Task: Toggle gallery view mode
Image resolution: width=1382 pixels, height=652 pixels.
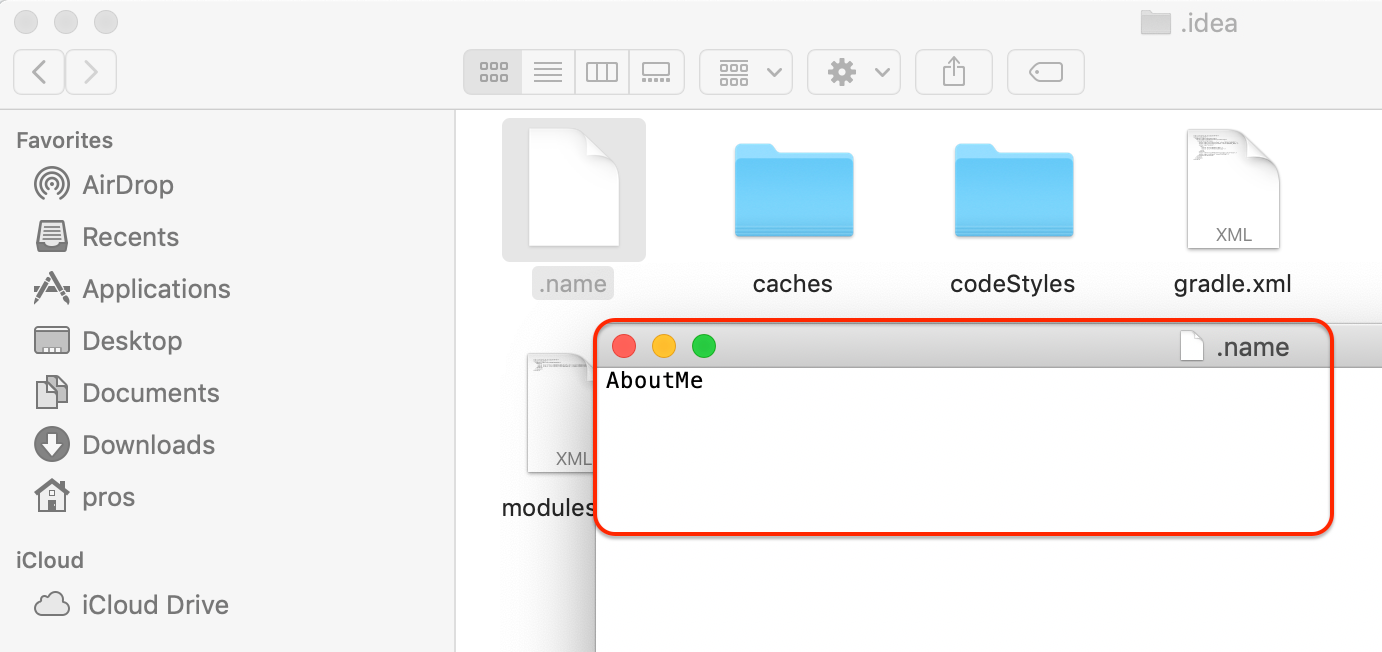Action: [x=656, y=71]
